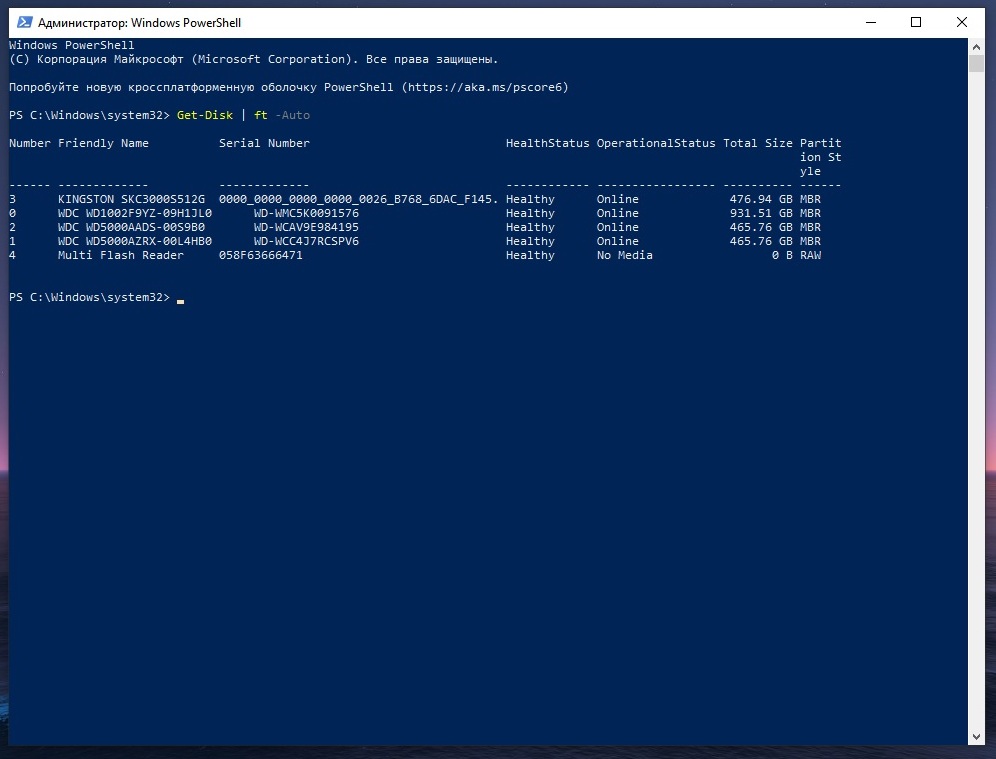The height and width of the screenshot is (759, 996).
Task: Click the 'HealthStatus' column header
Action: [x=547, y=143]
